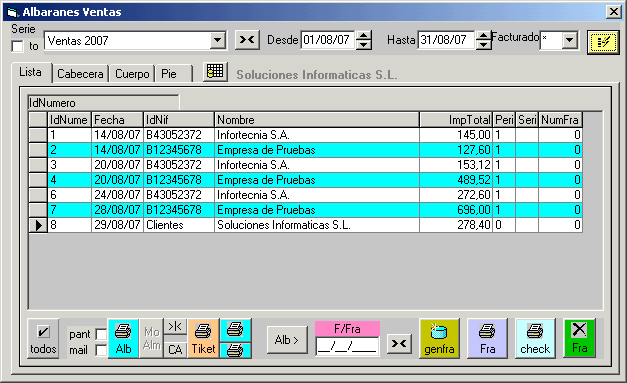Open the Facturado dropdown arrow

[569, 40]
